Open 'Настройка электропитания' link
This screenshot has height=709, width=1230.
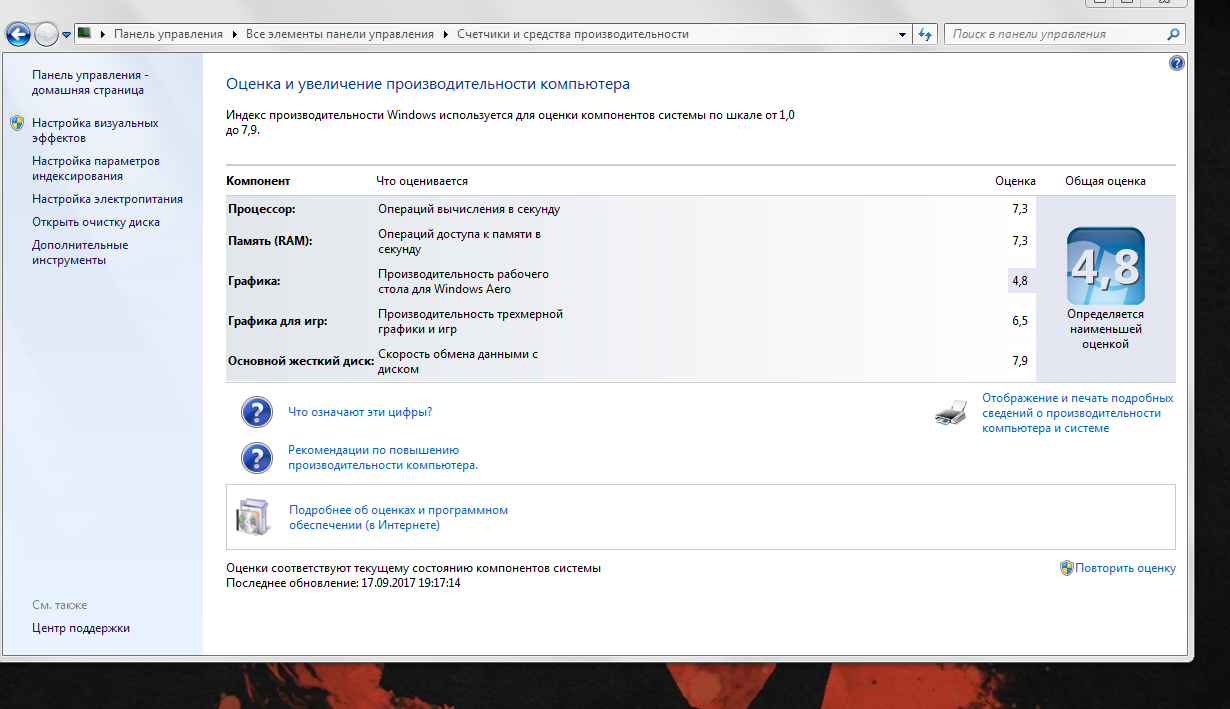tap(107, 199)
